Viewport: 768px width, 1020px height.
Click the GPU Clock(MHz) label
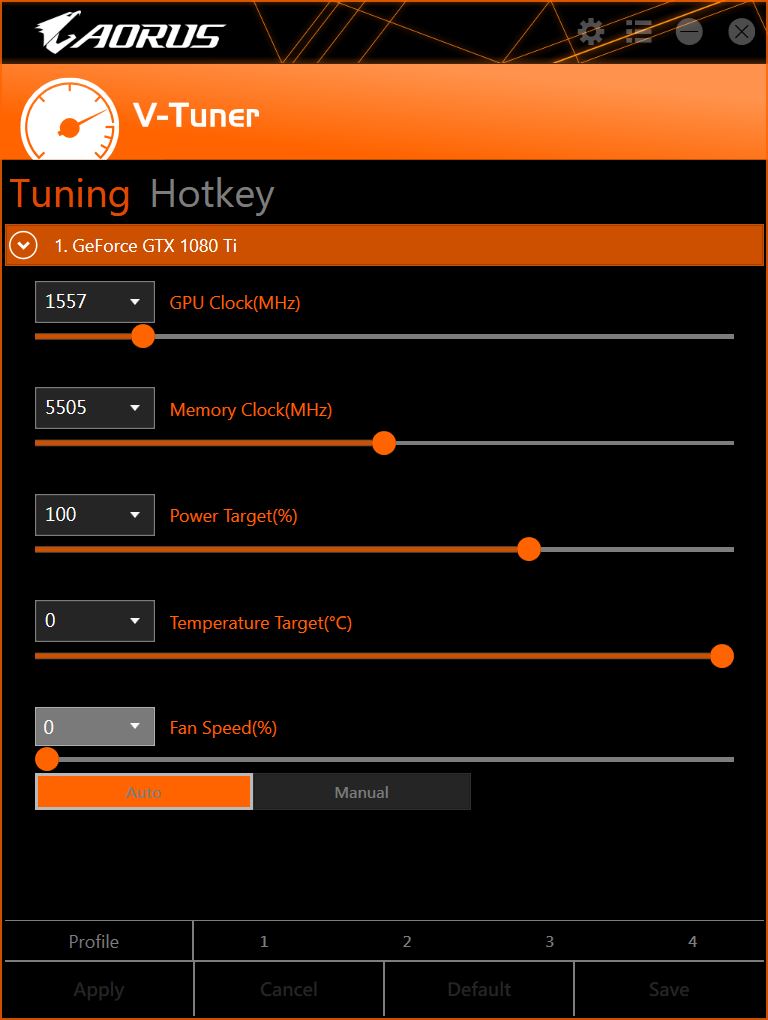pos(235,303)
